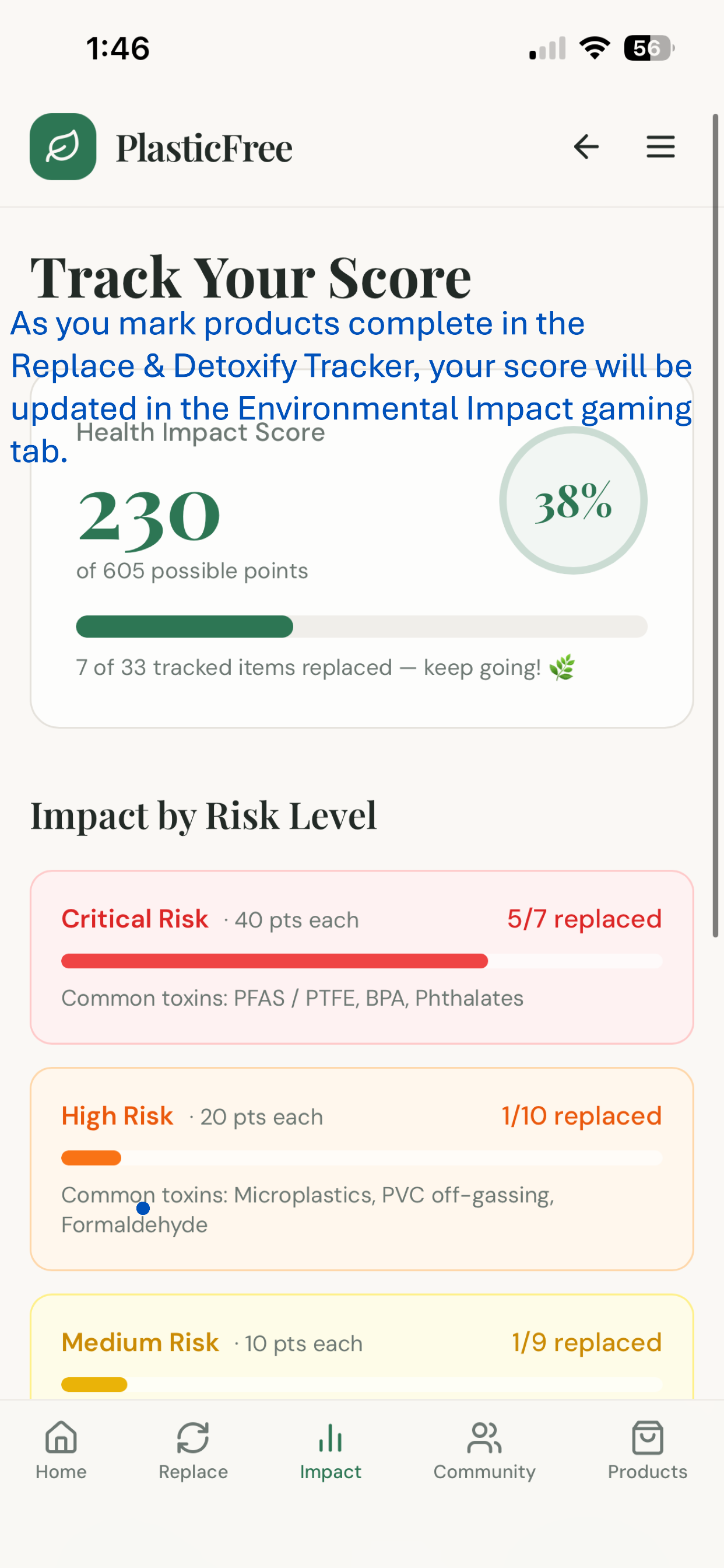Go back using the arrow icon
This screenshot has width=724, height=1568.
click(586, 146)
